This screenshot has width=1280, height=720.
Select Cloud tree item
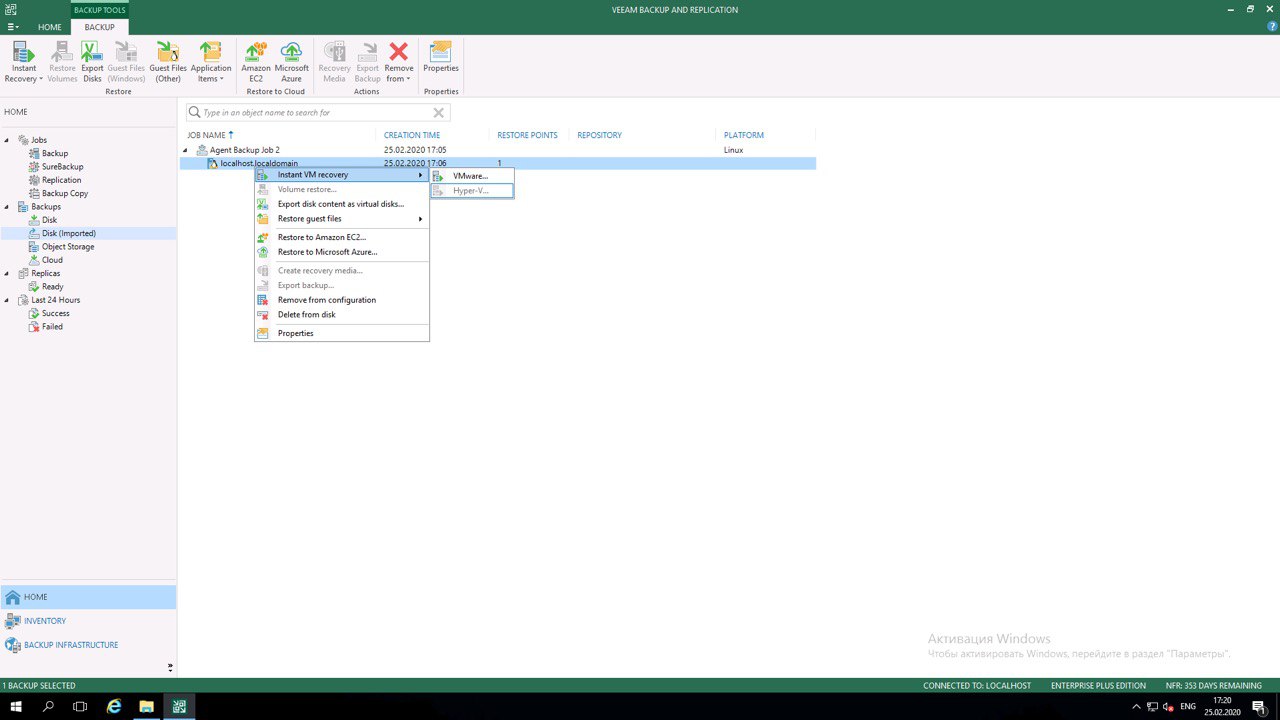[x=52, y=260]
